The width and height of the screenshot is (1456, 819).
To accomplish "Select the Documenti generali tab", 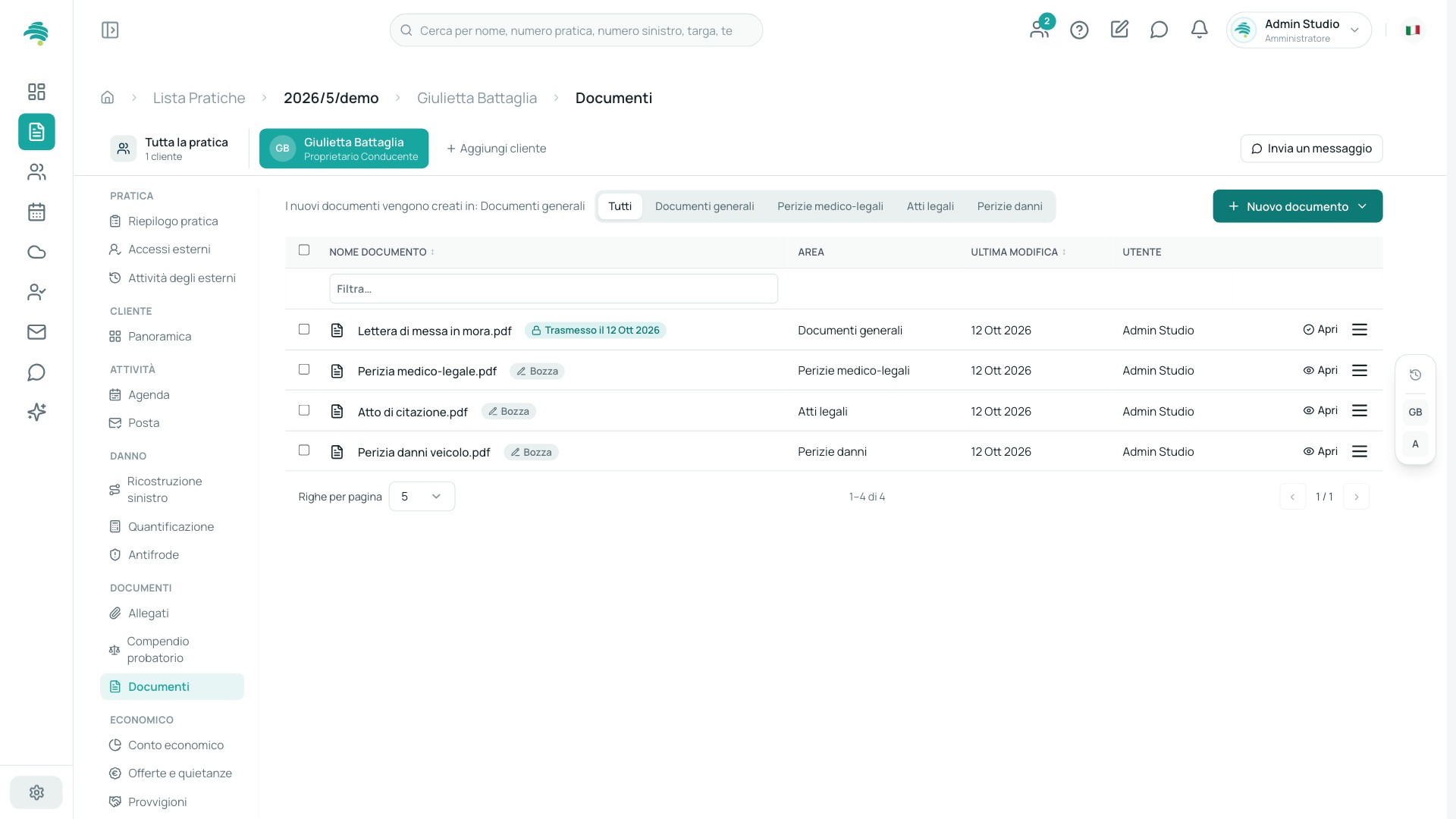I will [704, 206].
